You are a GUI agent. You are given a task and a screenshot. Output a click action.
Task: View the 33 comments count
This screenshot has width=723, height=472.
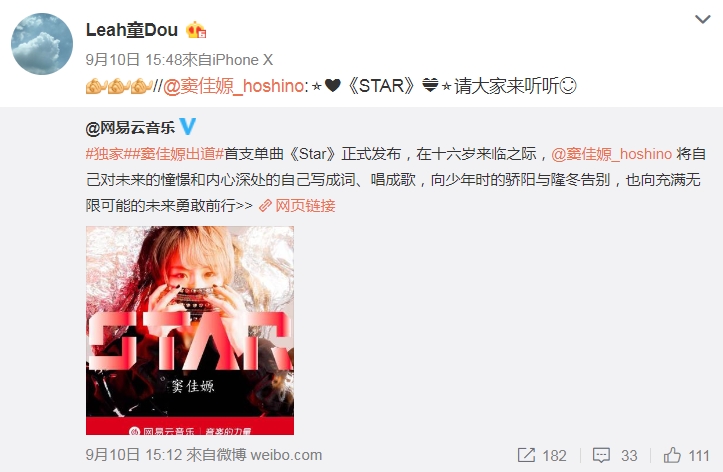pyautogui.click(x=629, y=456)
